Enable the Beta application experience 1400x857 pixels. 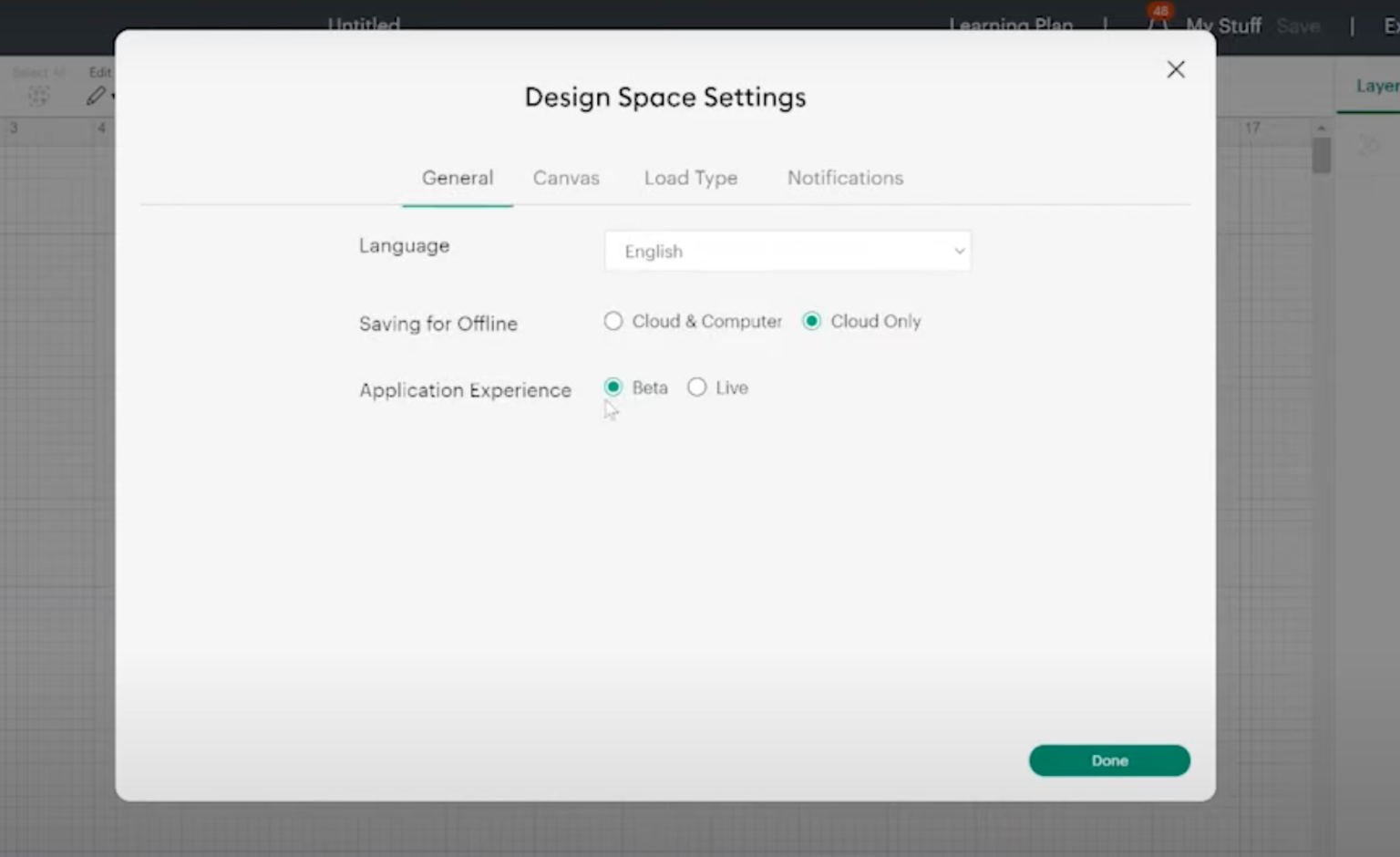tap(612, 387)
